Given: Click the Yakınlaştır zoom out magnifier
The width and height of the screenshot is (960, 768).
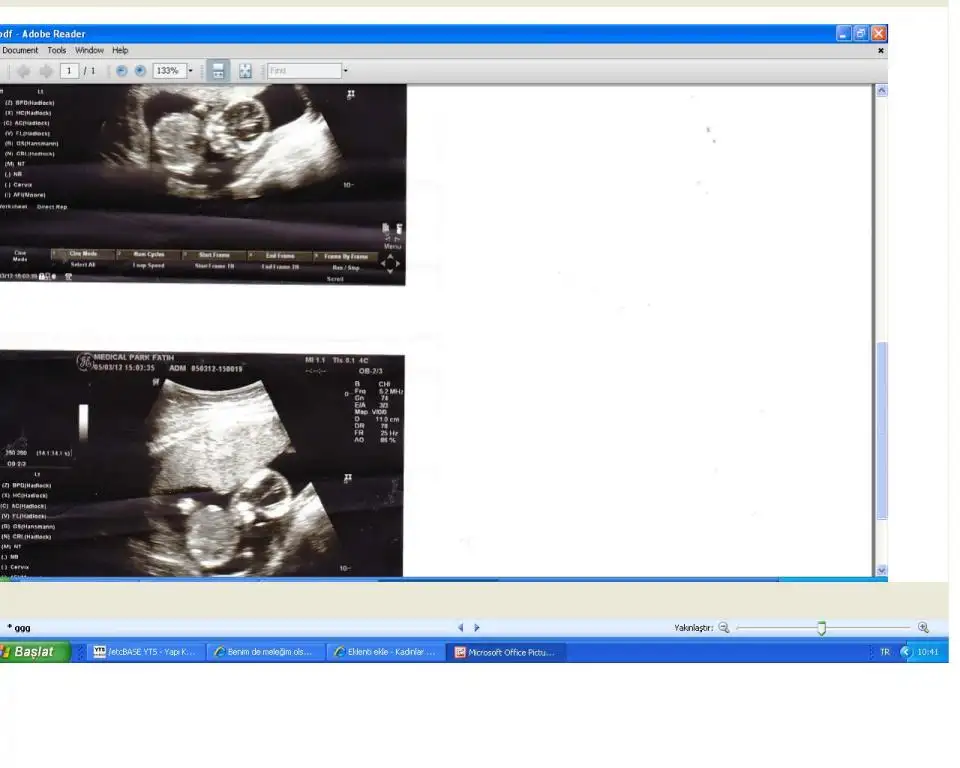Looking at the screenshot, I should click(724, 628).
